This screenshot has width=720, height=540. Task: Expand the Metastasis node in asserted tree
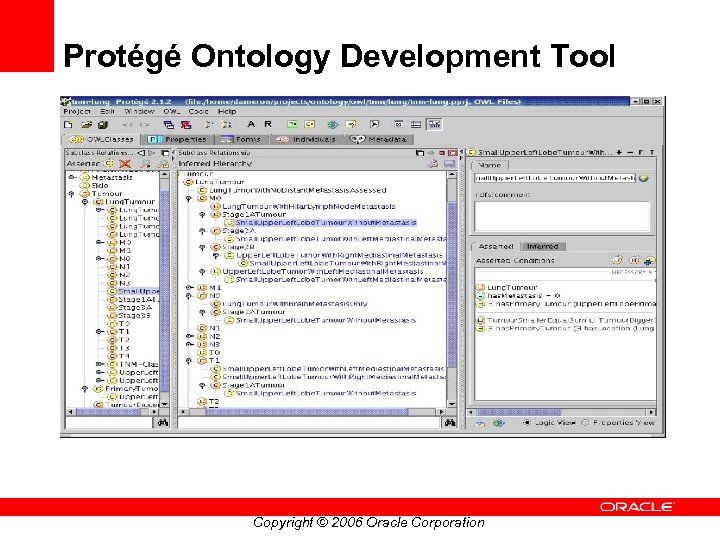pyautogui.click(x=72, y=177)
